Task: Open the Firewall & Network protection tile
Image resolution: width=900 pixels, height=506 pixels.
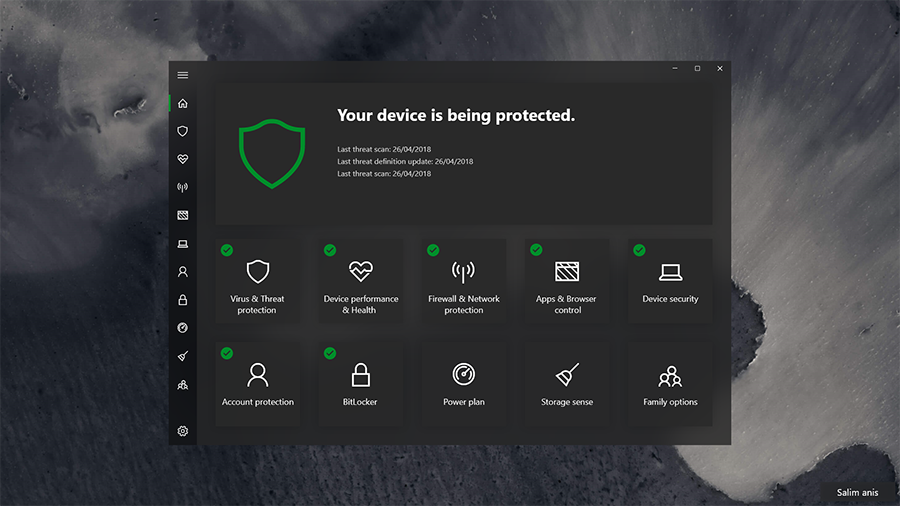Action: (464, 281)
